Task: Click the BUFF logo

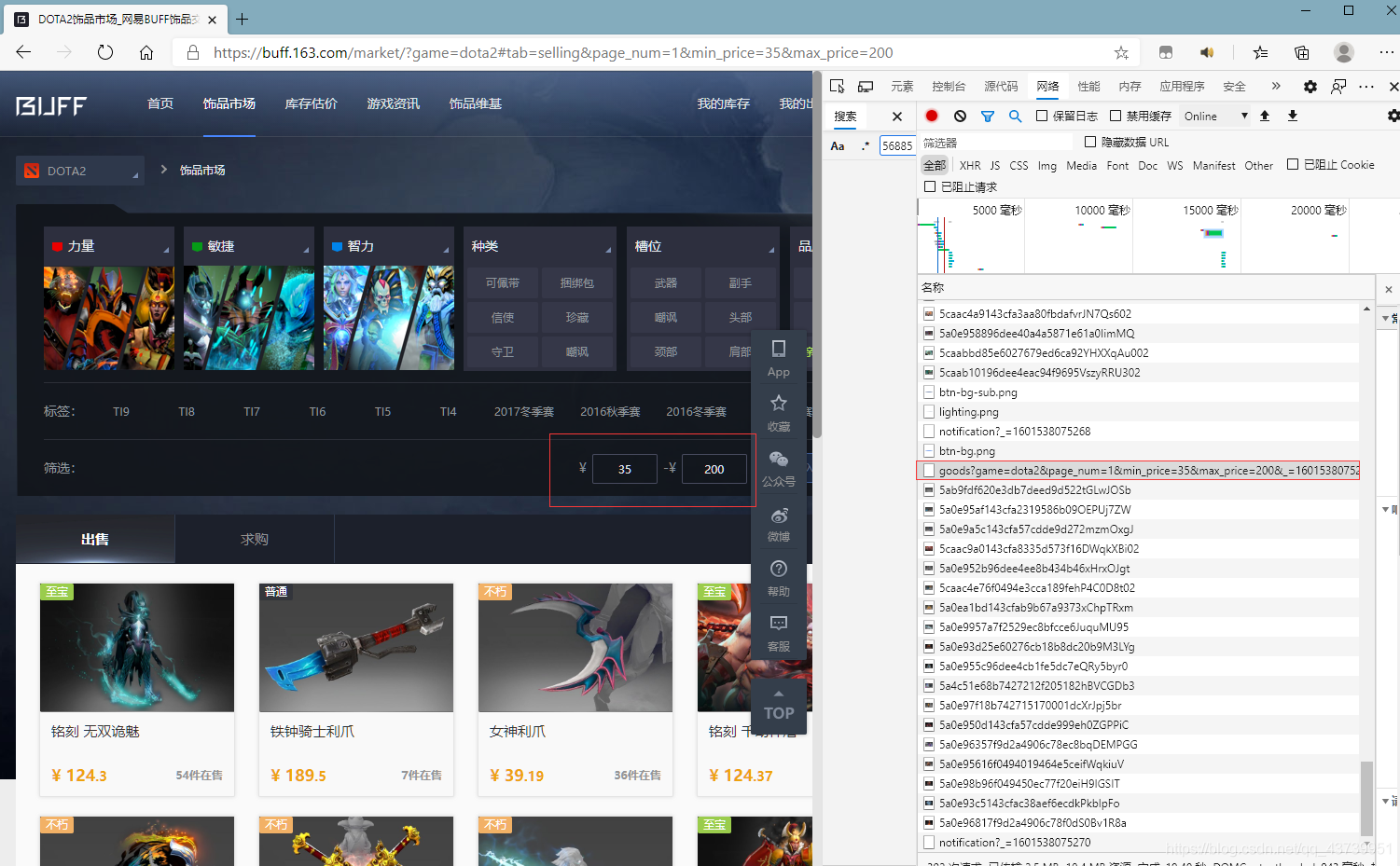Action: [51, 104]
